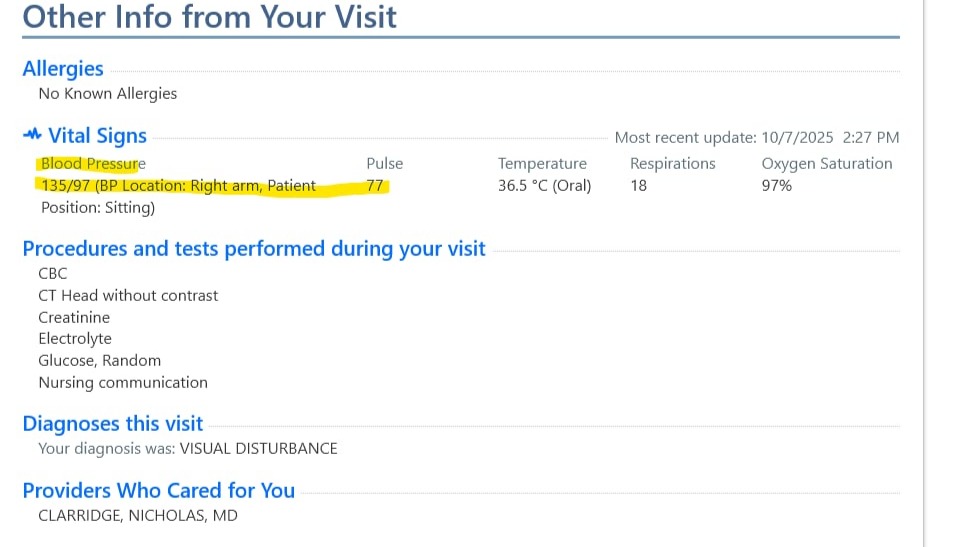This screenshot has width=969, height=547.
Task: Click the Nursing communication entry
Action: click(x=123, y=382)
